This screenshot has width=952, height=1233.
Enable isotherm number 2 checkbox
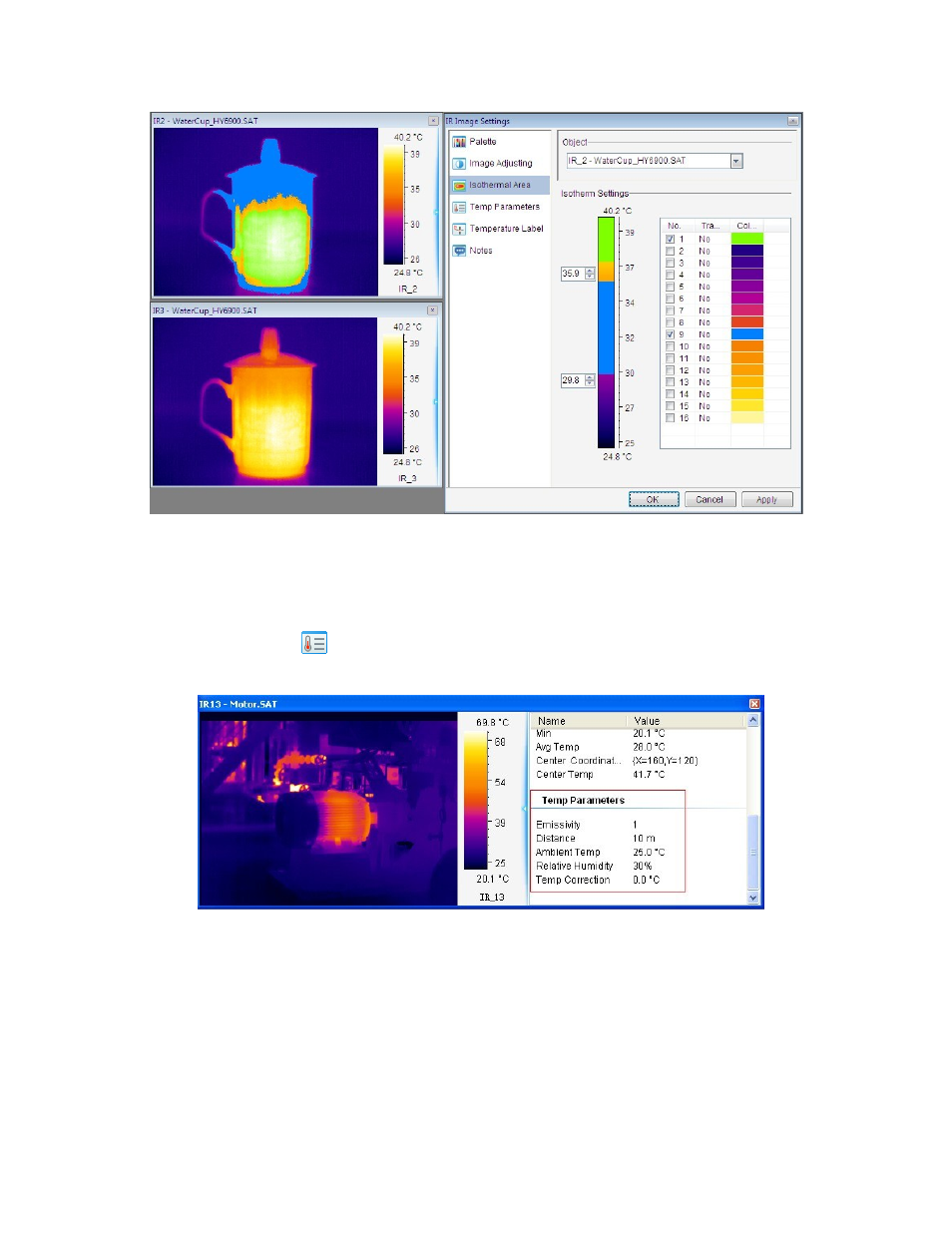click(670, 252)
